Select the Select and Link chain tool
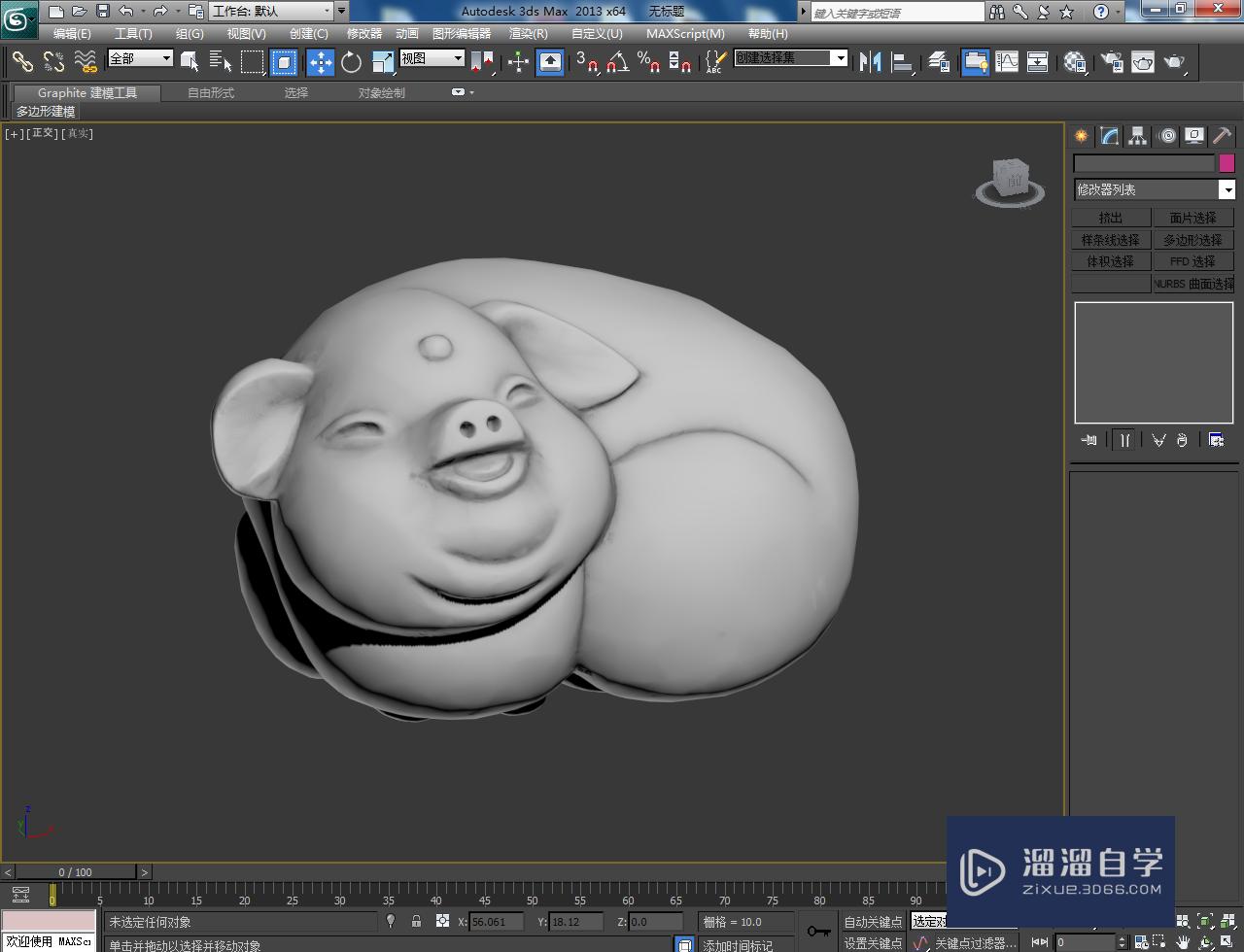 click(22, 62)
